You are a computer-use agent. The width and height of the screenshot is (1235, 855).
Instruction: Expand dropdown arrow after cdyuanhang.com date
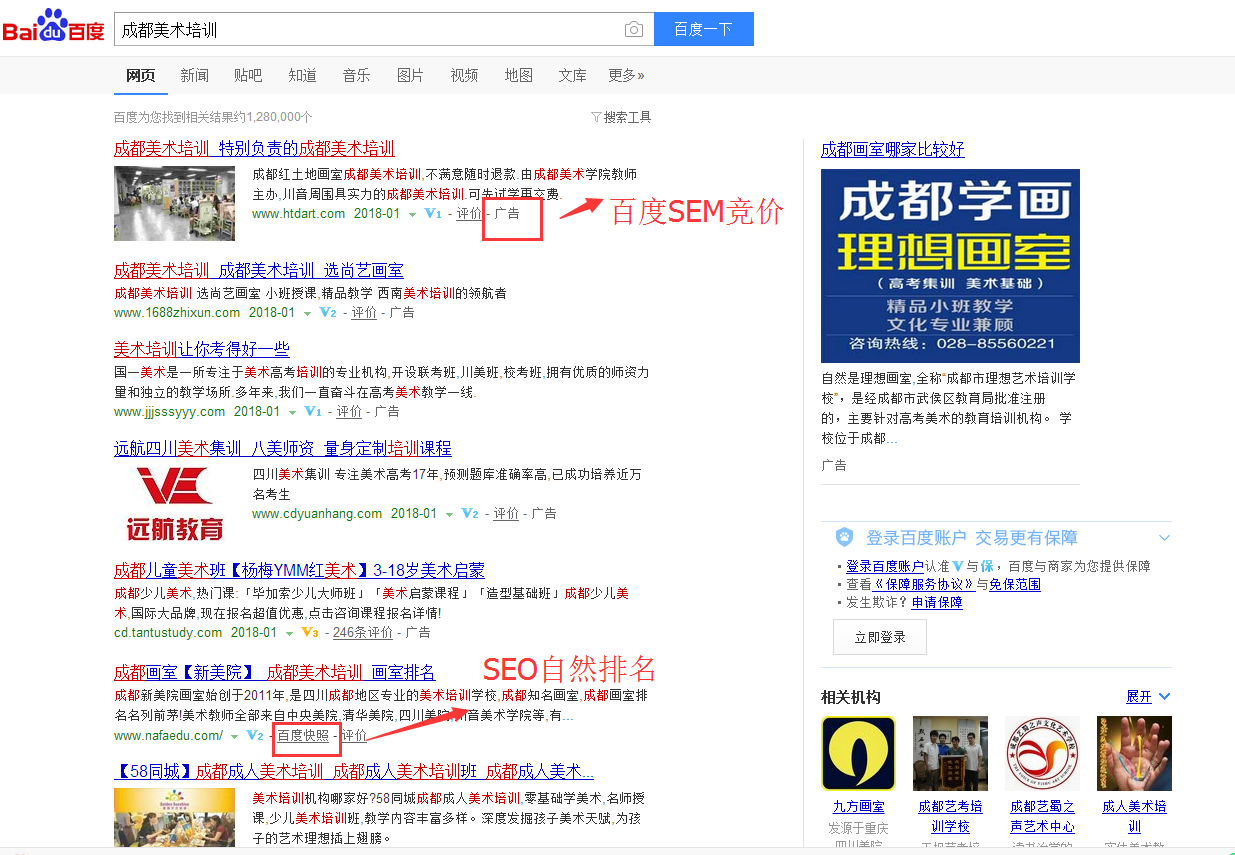(448, 515)
